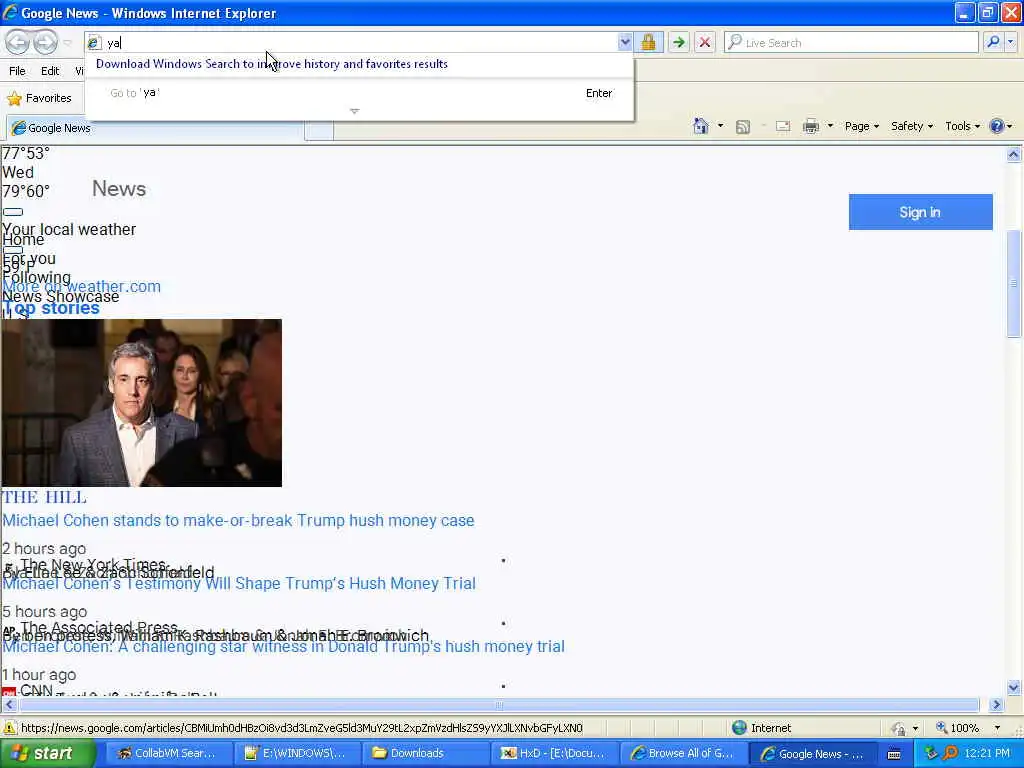The height and width of the screenshot is (768, 1024).
Task: Switch to Browse All of G... taskbar window
Action: (x=683, y=754)
